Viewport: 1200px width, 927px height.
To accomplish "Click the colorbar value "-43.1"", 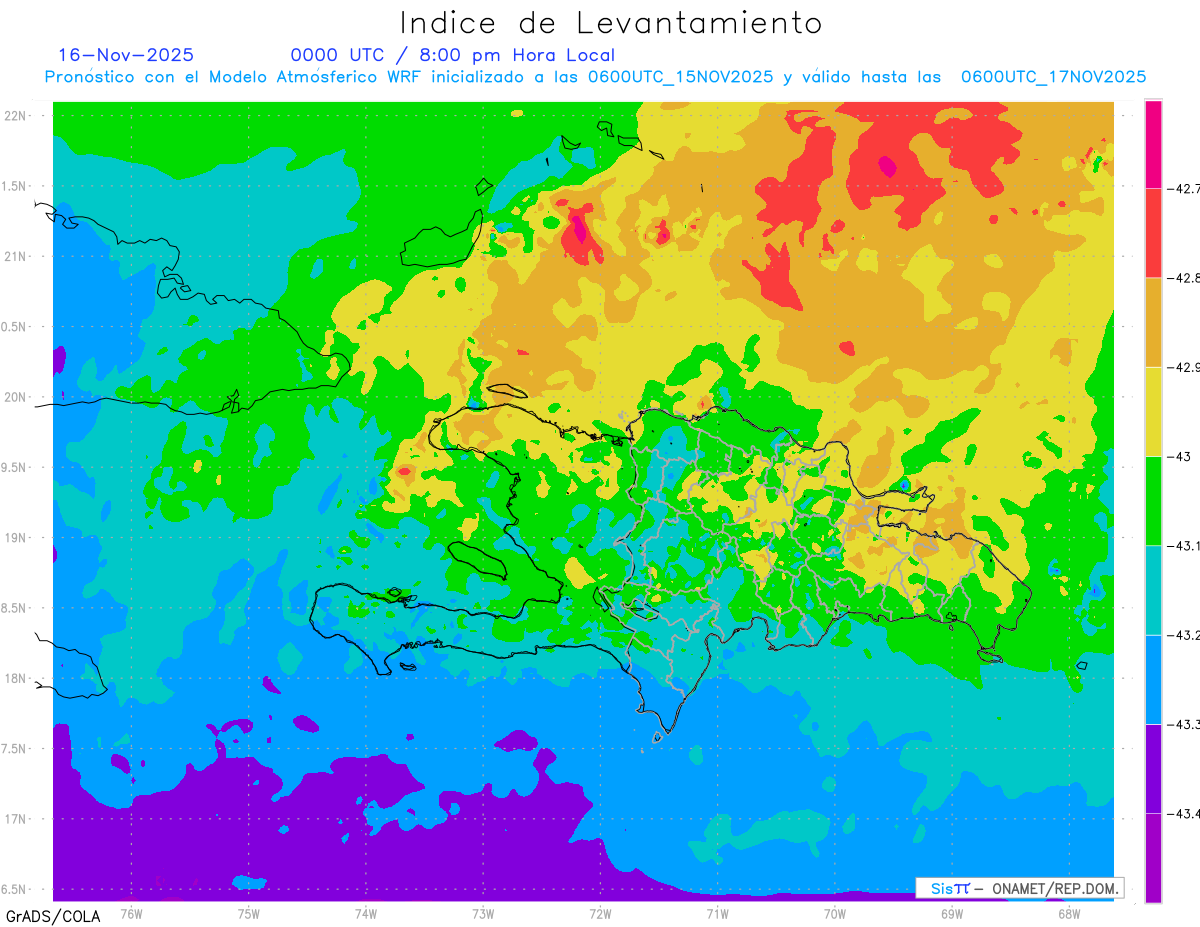I will [1183, 545].
